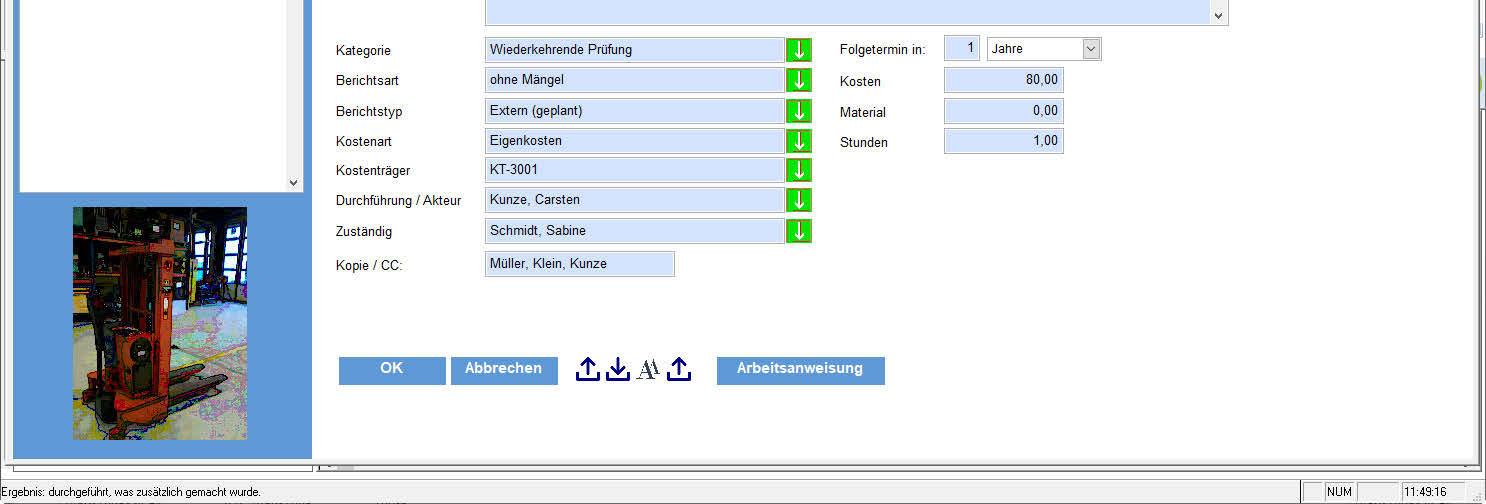Open the green arrow selector for Kostenart

click(799, 141)
